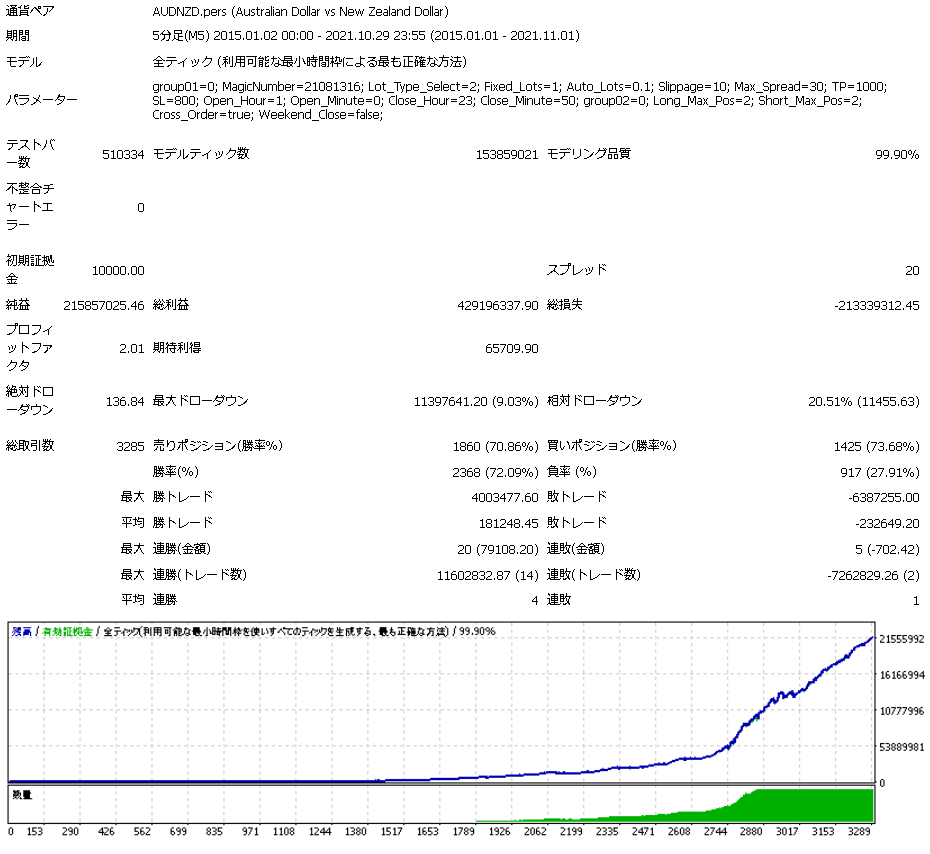Click the test bars value 510334

tap(123, 155)
